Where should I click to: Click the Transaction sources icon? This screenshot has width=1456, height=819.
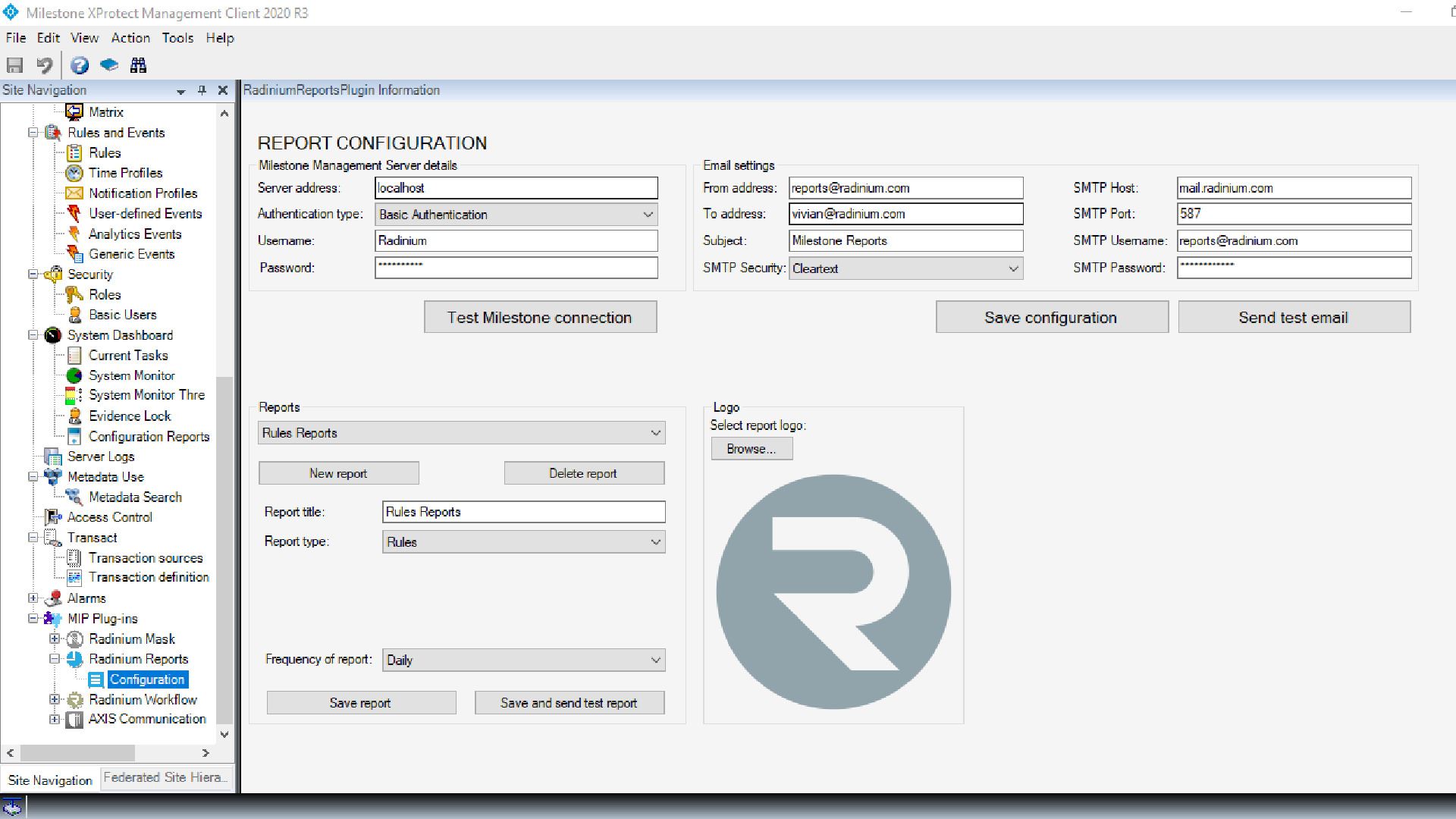click(x=74, y=557)
